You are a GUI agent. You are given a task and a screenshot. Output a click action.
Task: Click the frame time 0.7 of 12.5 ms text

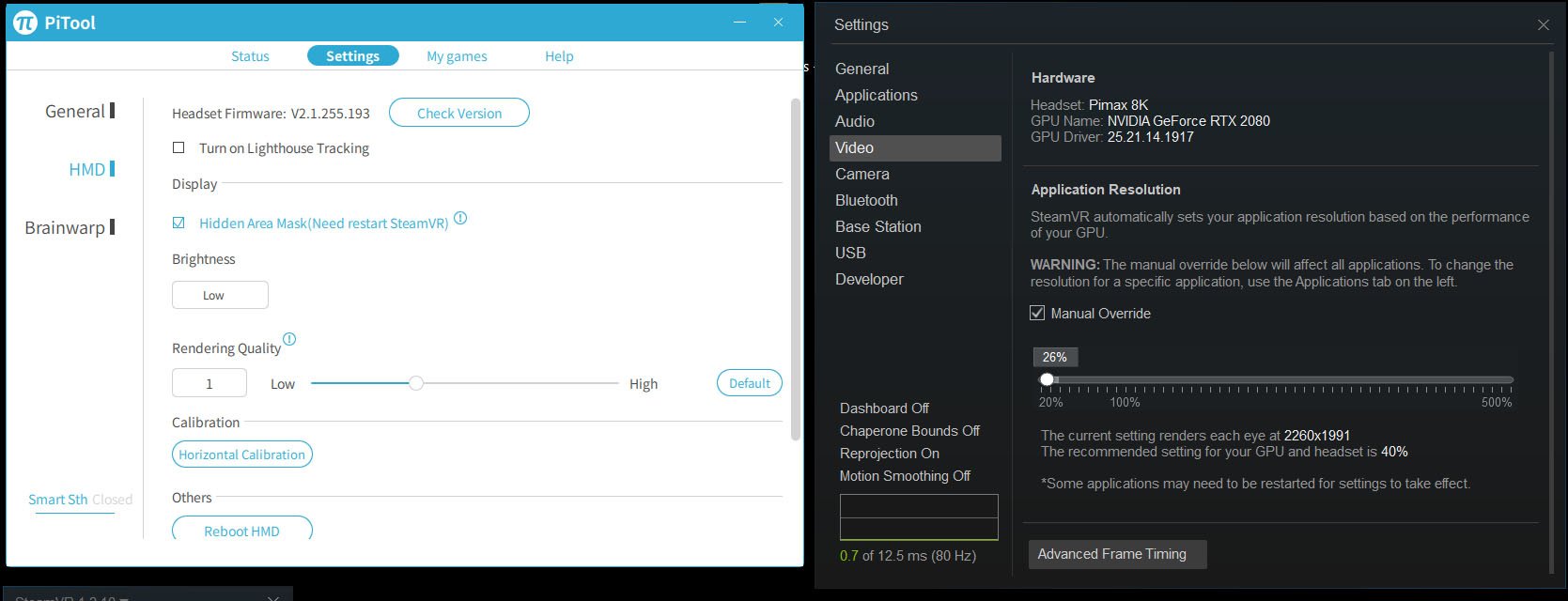908,556
